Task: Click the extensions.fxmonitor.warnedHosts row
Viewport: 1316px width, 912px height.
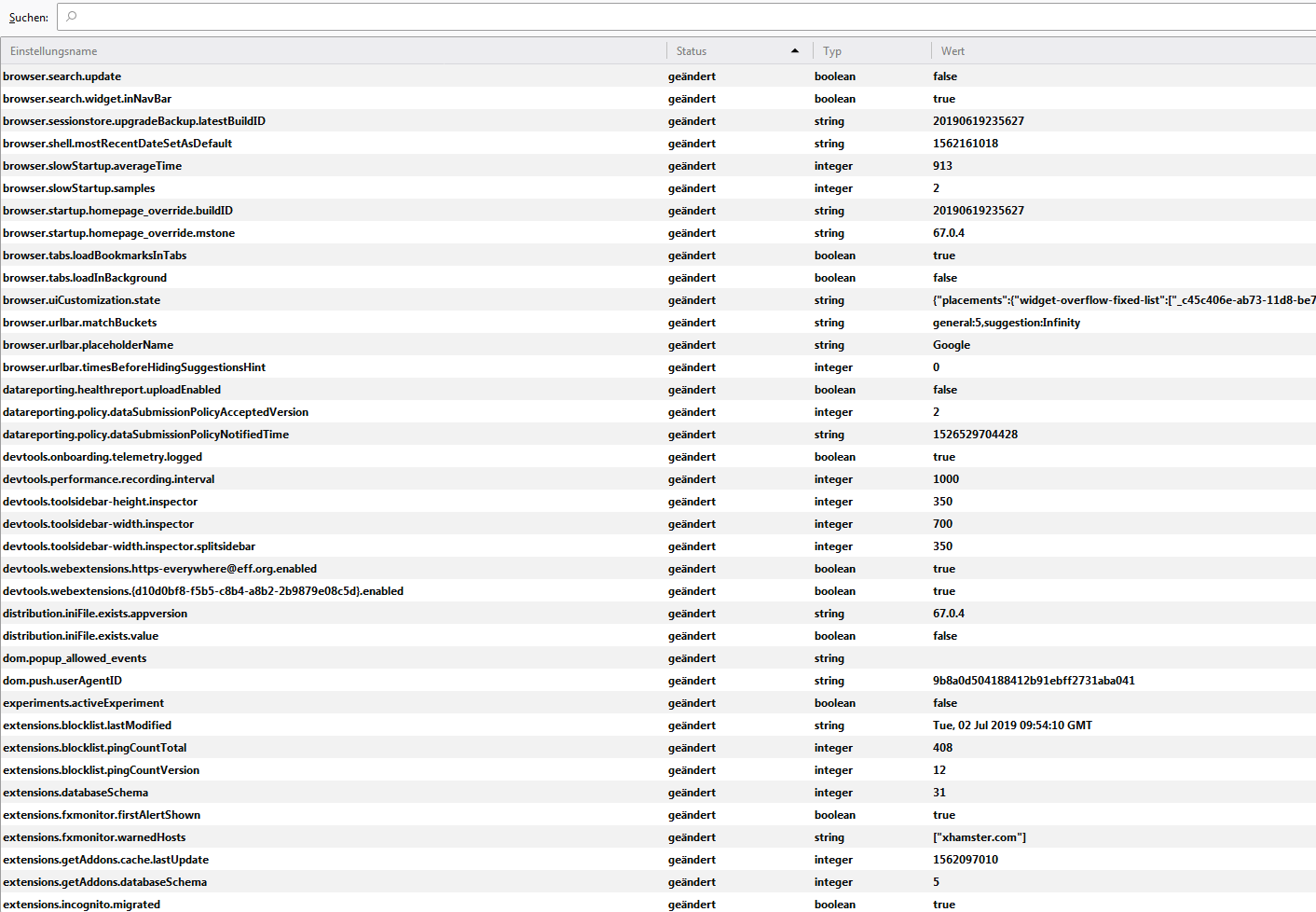Action: (x=94, y=837)
